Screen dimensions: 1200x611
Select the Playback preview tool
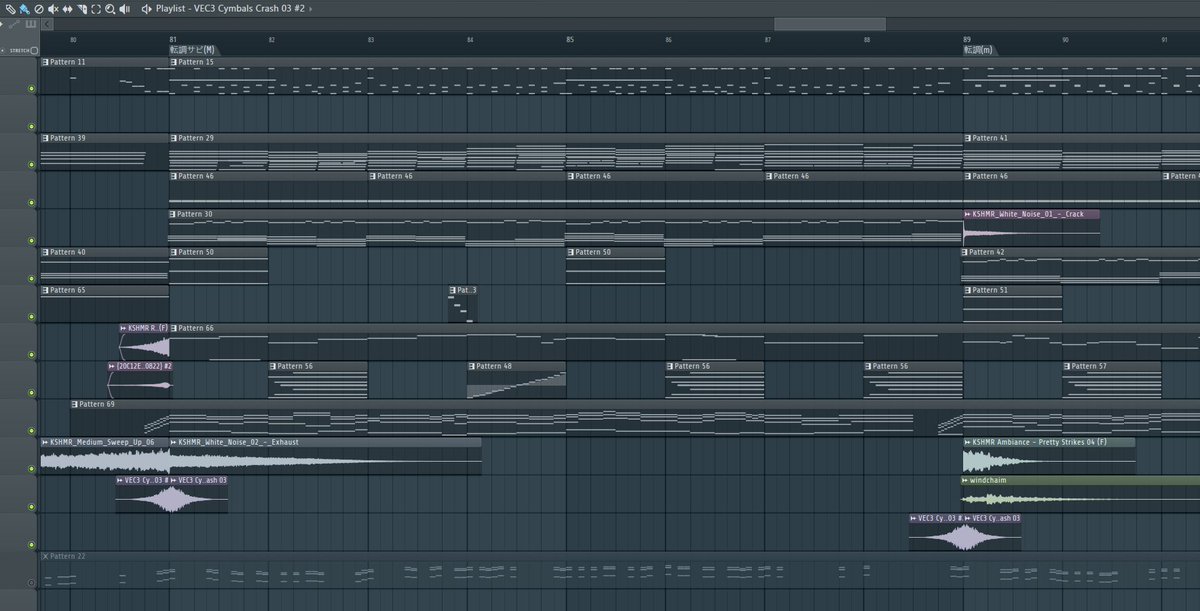[x=125, y=9]
